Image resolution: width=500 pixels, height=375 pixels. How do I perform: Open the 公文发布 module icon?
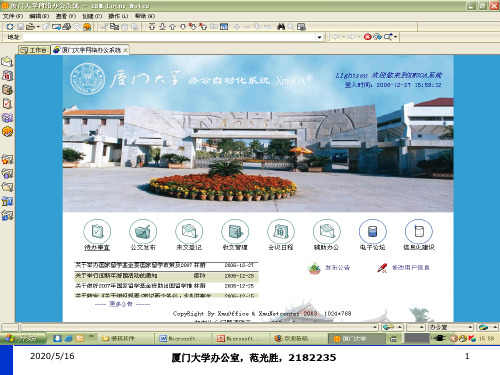point(143,231)
